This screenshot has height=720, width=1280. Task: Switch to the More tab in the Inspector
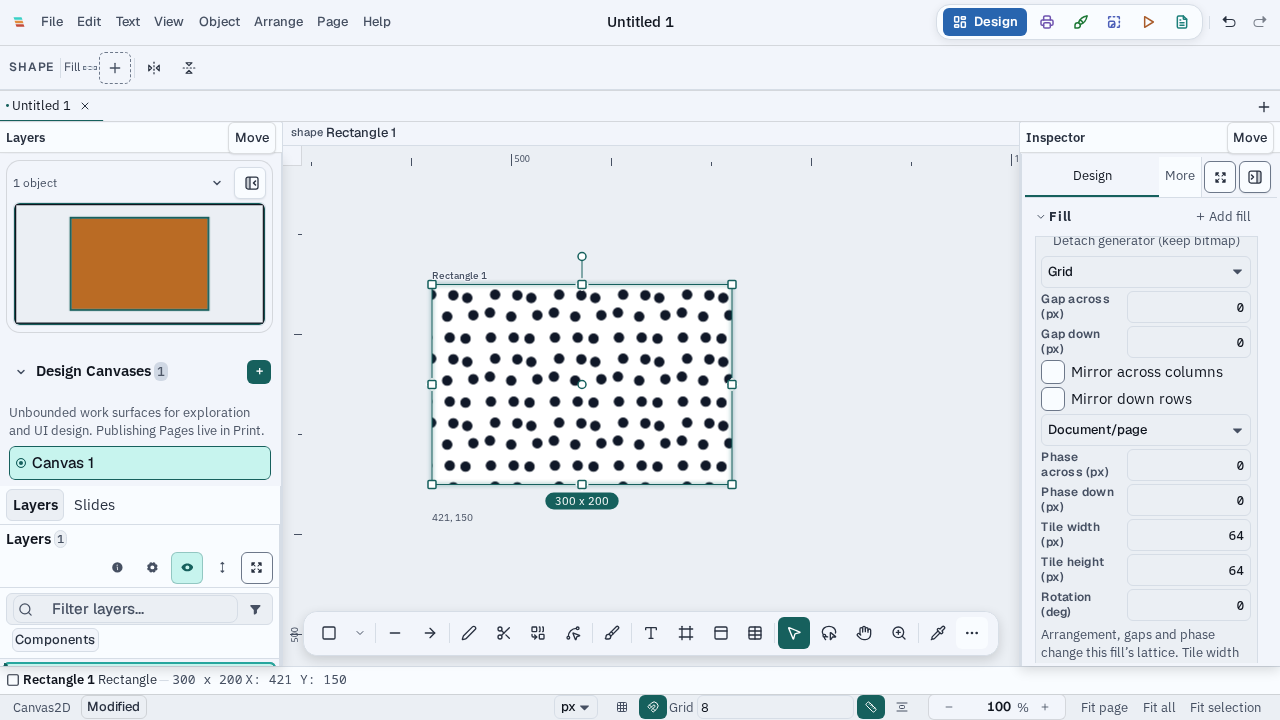coord(1180,176)
